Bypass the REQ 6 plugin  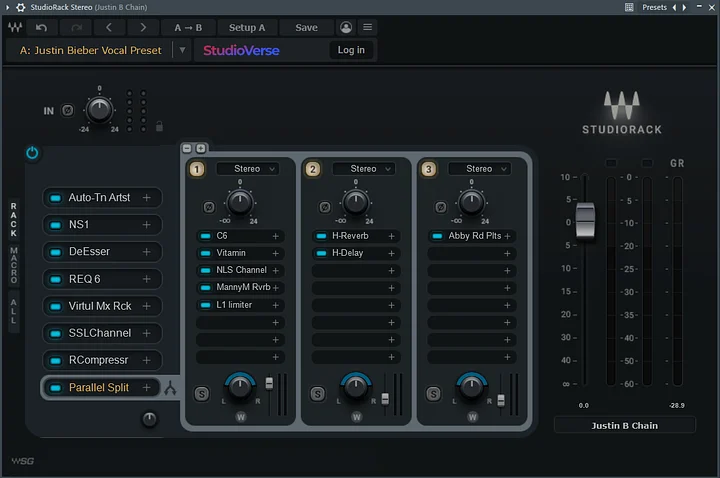[x=56, y=279]
